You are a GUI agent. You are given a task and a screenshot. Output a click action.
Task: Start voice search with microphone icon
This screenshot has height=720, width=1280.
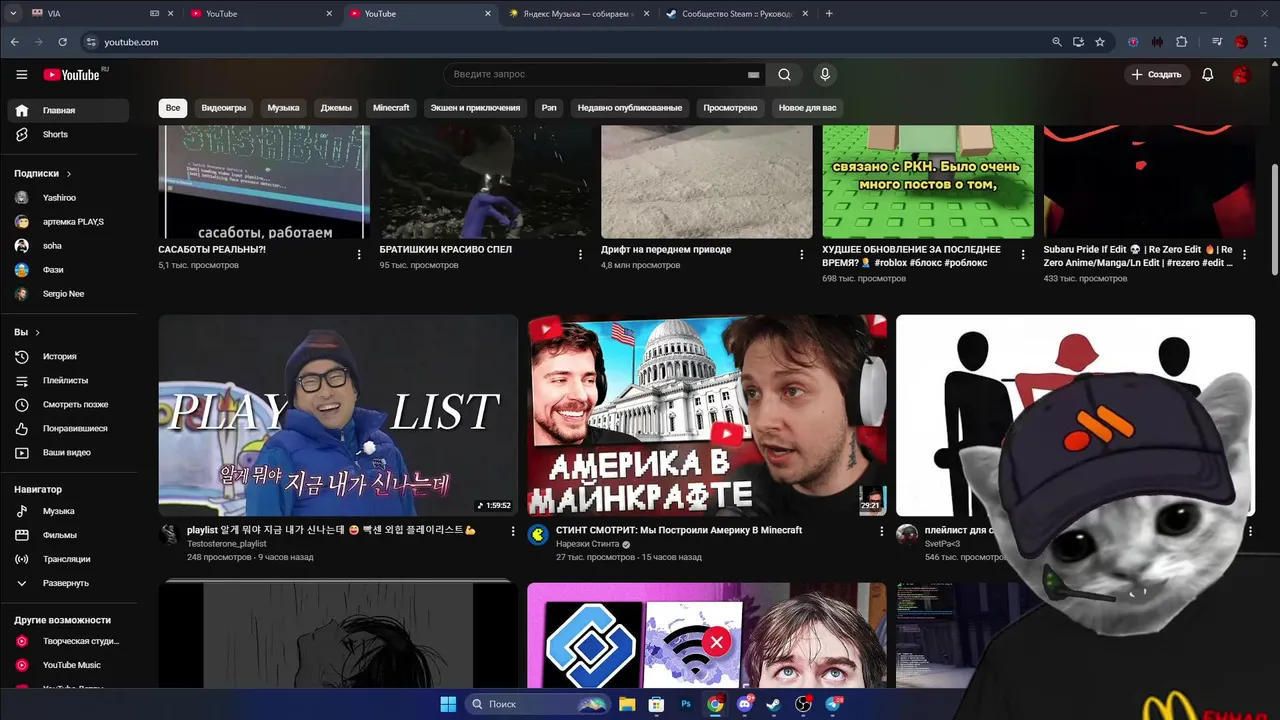click(x=825, y=75)
